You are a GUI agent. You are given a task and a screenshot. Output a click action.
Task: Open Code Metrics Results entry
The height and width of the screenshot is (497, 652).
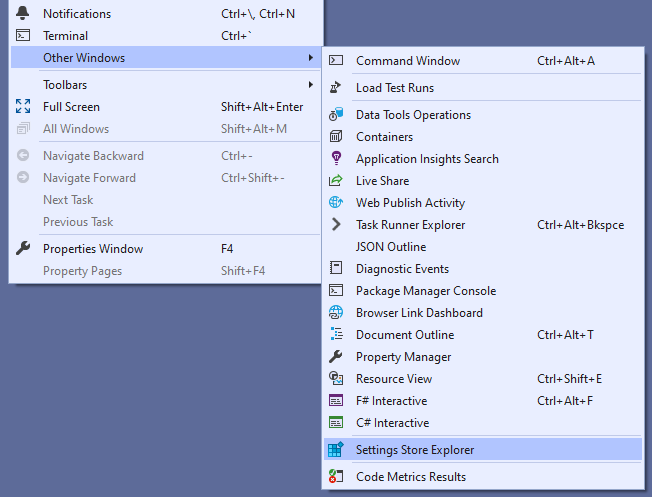[483, 477]
